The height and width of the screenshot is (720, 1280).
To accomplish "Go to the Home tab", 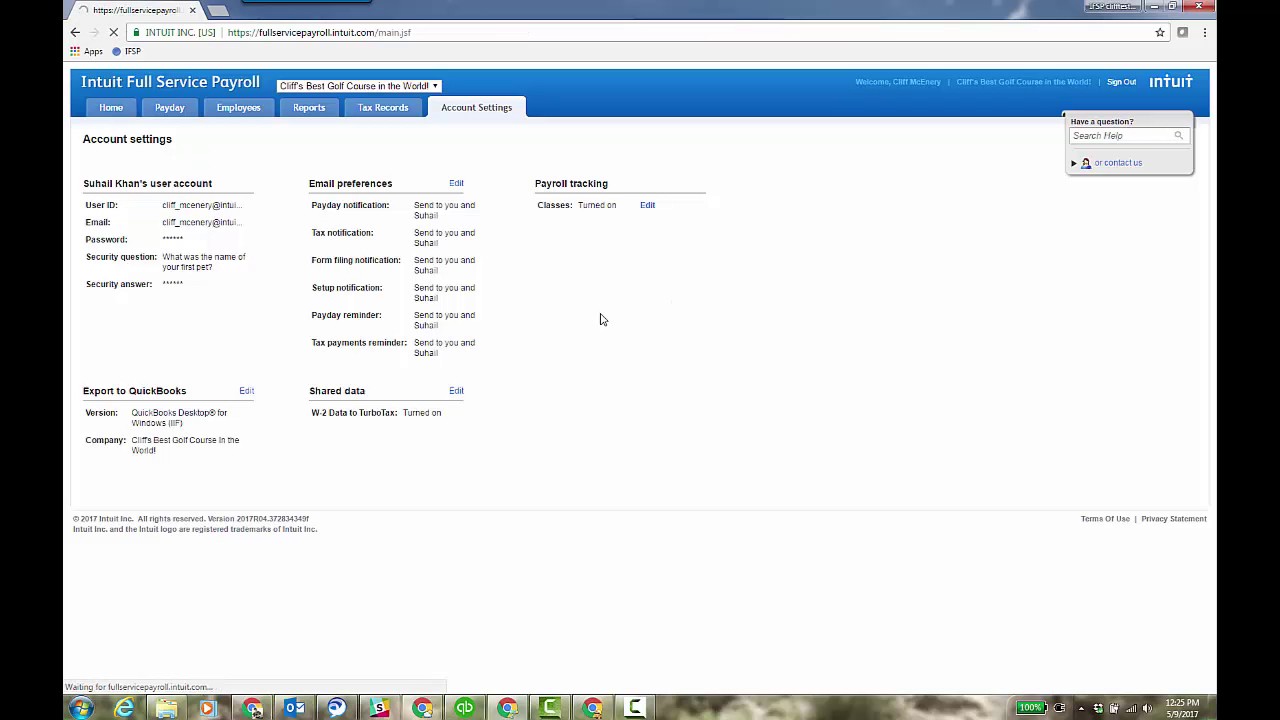I will pyautogui.click(x=111, y=107).
